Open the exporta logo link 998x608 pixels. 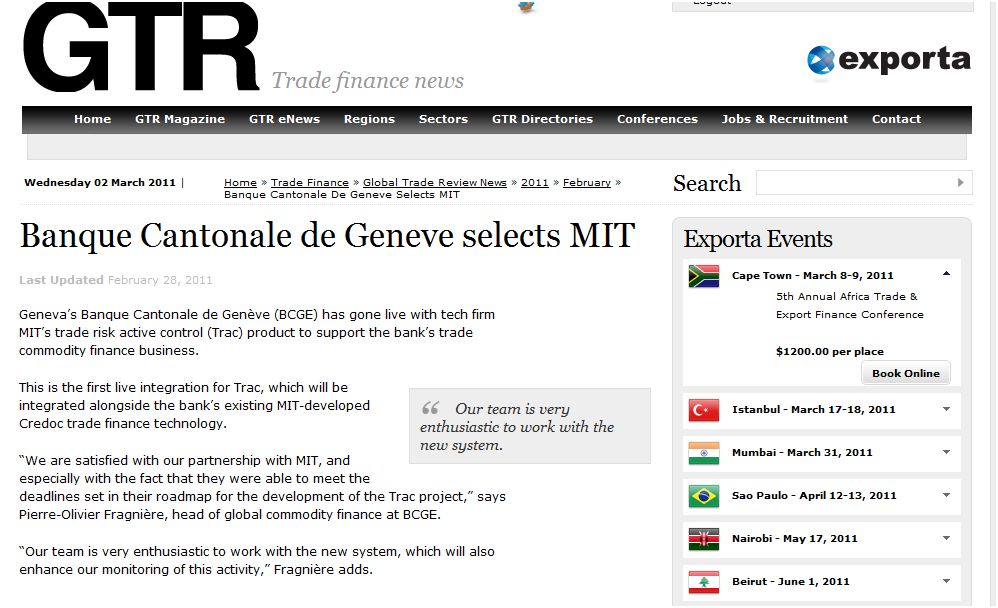click(889, 60)
